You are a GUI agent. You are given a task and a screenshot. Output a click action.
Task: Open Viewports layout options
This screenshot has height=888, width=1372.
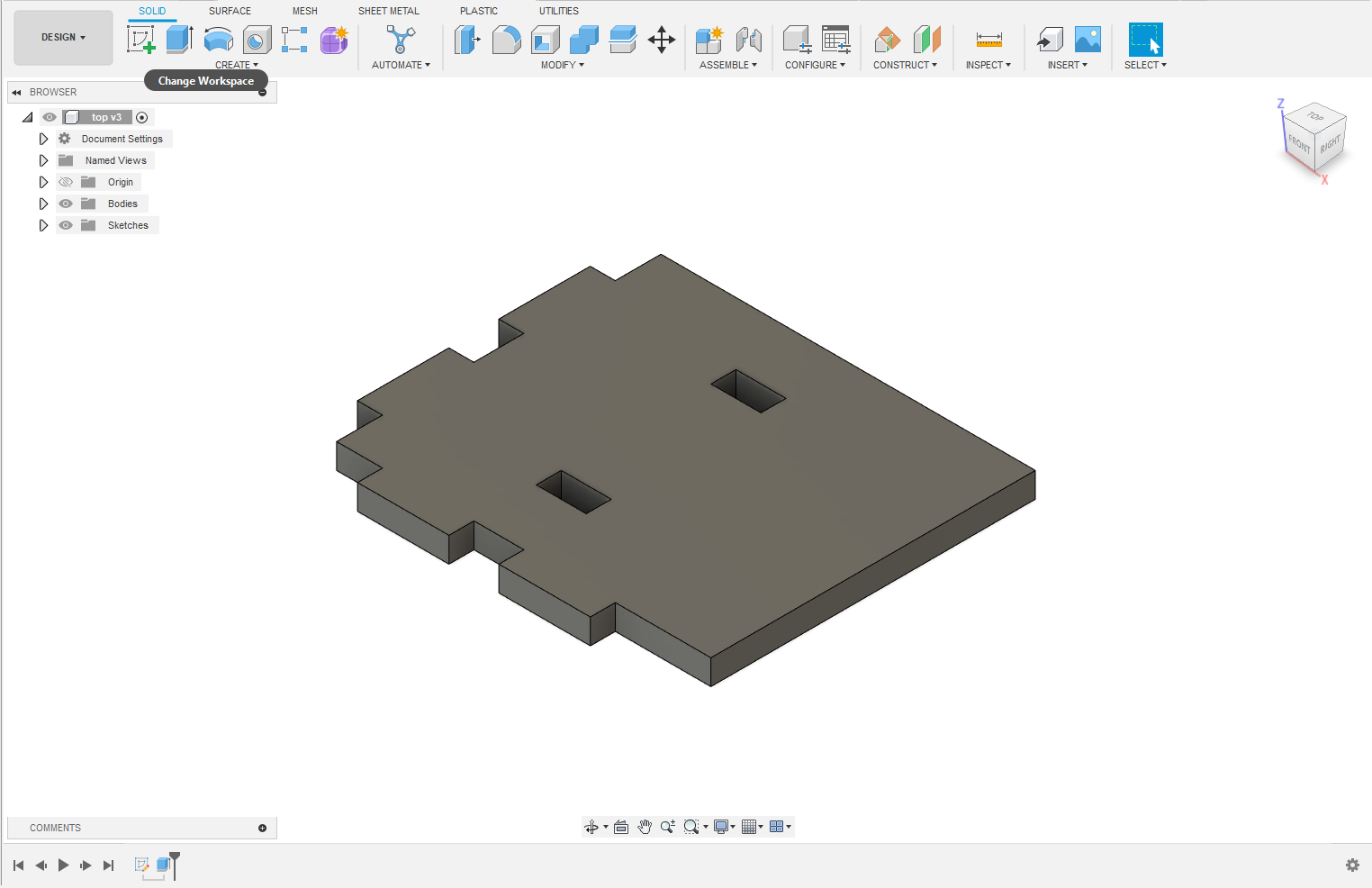777,827
